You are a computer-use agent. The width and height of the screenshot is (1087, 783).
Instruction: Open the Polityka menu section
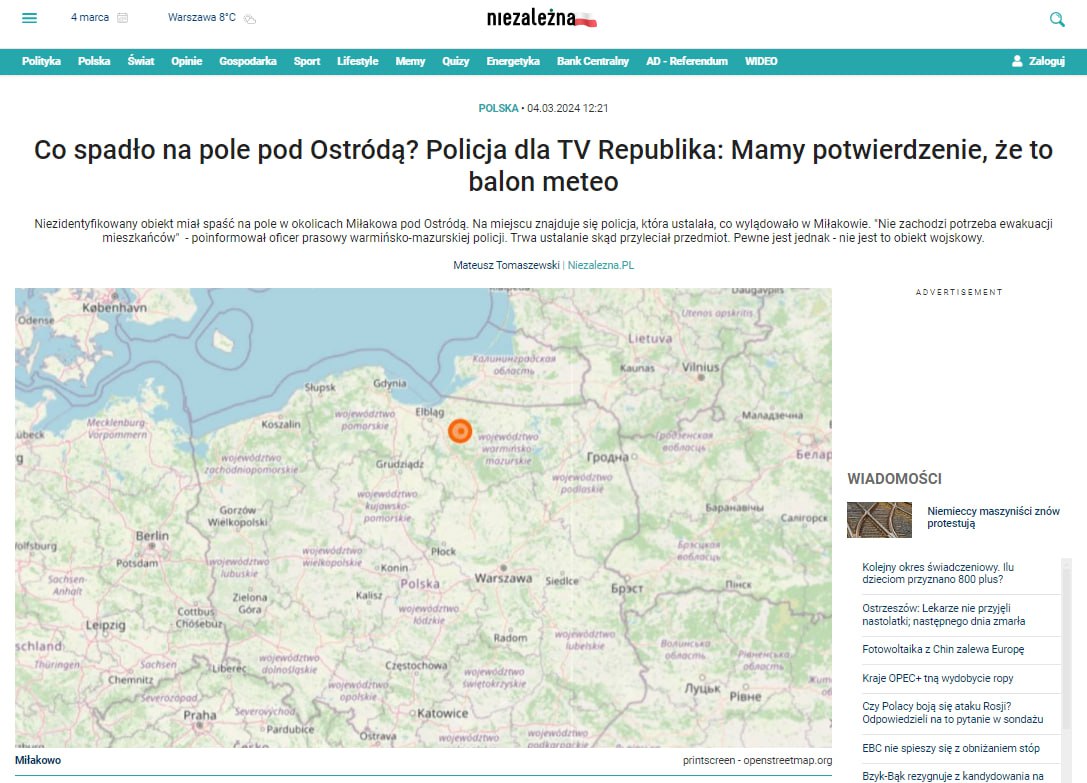pos(41,61)
